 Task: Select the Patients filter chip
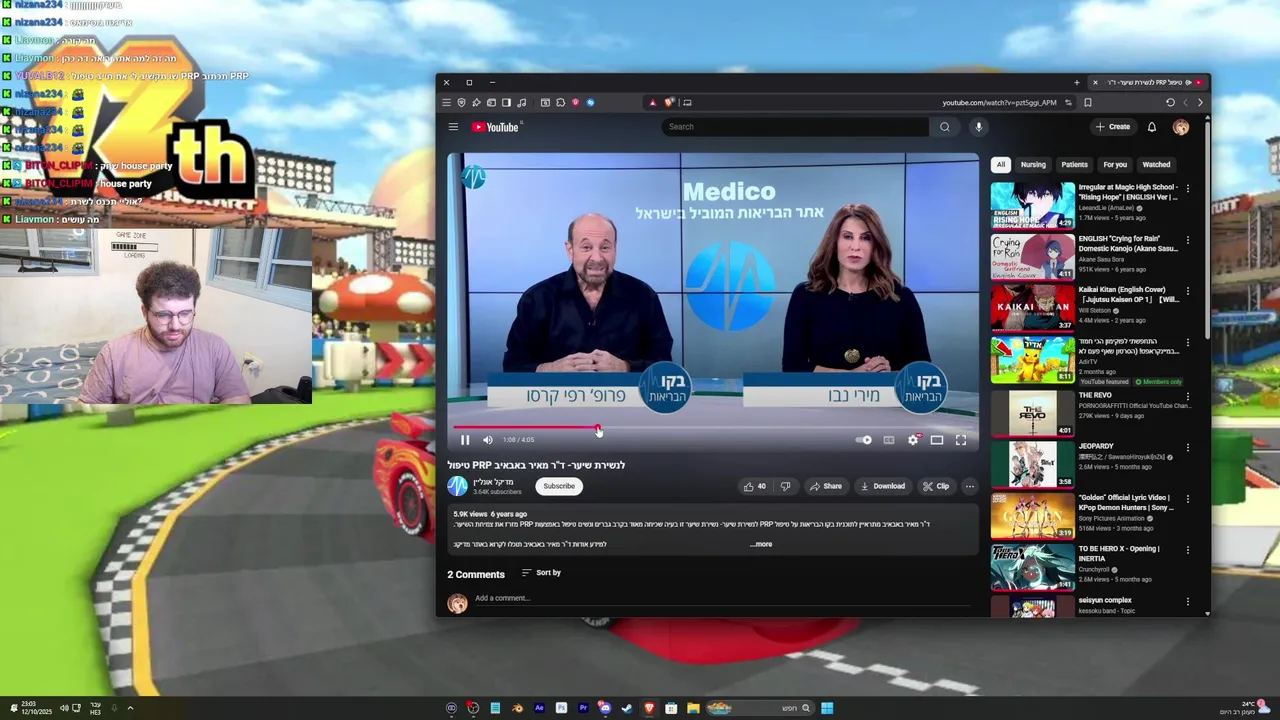click(x=1075, y=165)
